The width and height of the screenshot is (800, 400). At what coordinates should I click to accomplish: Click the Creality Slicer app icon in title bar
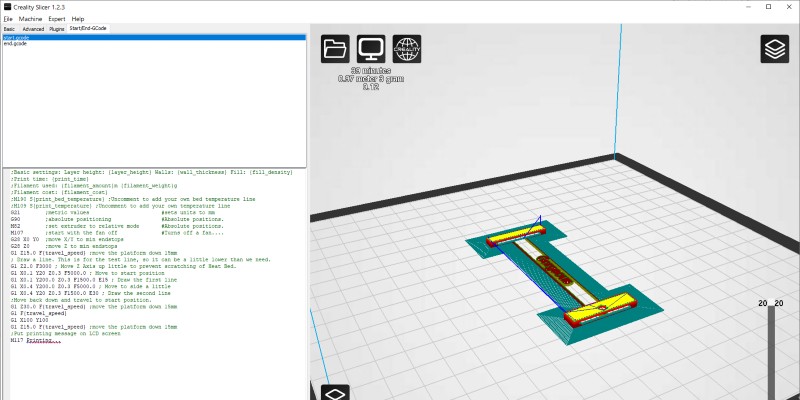tap(7, 7)
